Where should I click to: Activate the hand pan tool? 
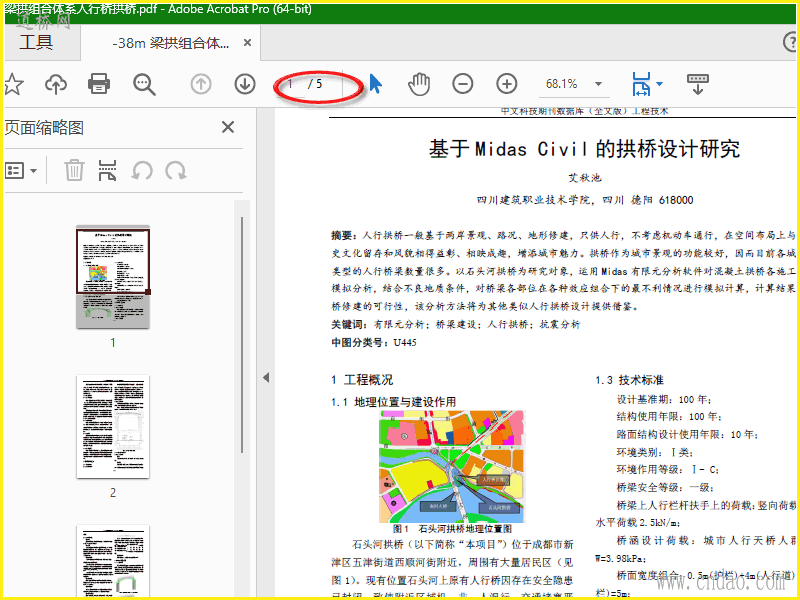[419, 84]
